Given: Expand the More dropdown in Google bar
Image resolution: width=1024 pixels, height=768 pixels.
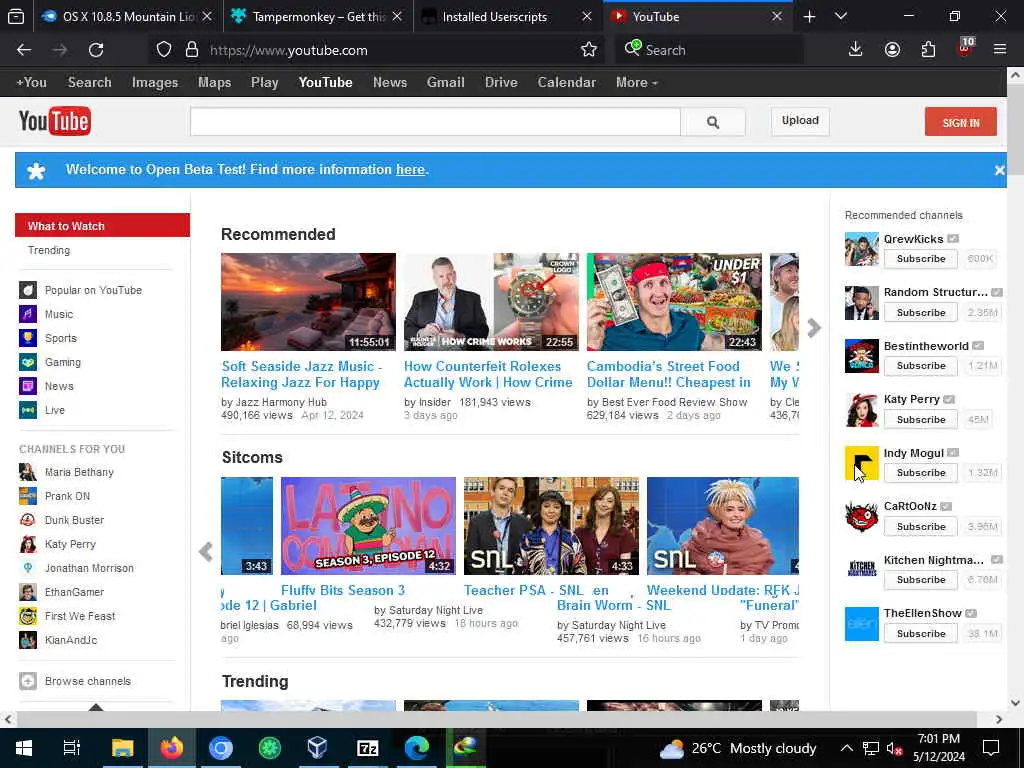Looking at the screenshot, I should coord(637,82).
